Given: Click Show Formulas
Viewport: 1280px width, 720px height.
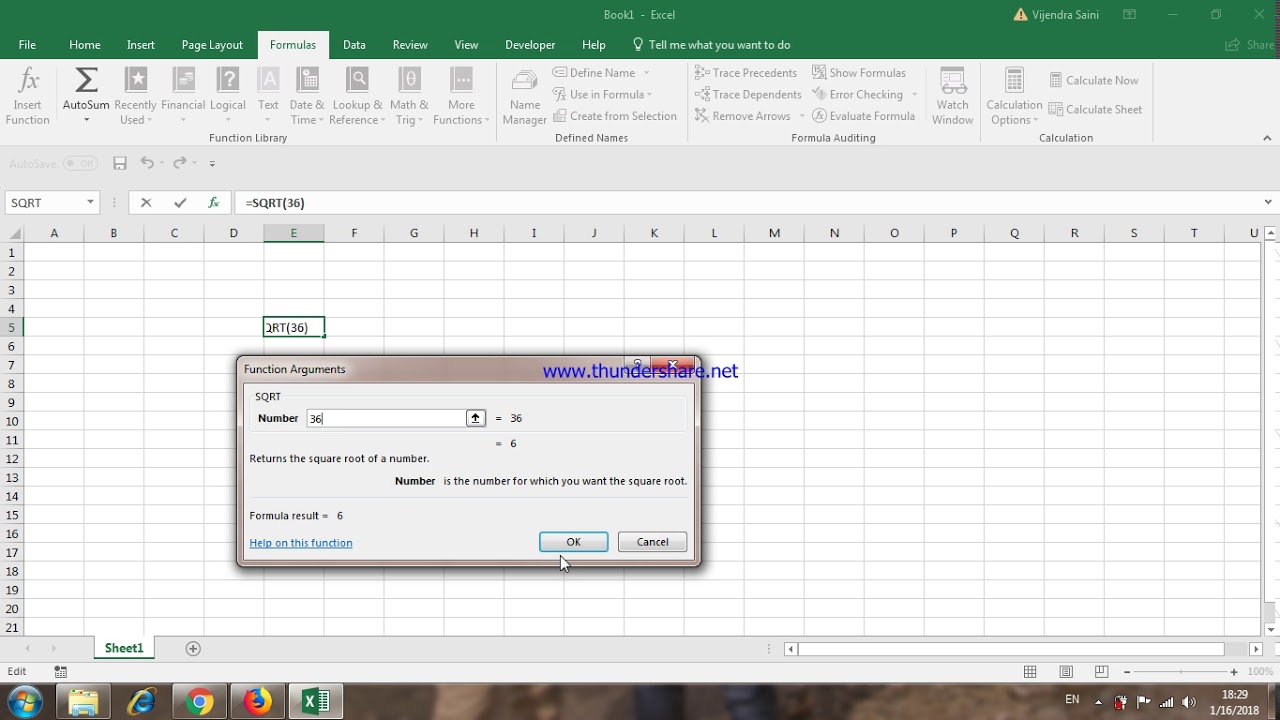Looking at the screenshot, I should click(859, 73).
